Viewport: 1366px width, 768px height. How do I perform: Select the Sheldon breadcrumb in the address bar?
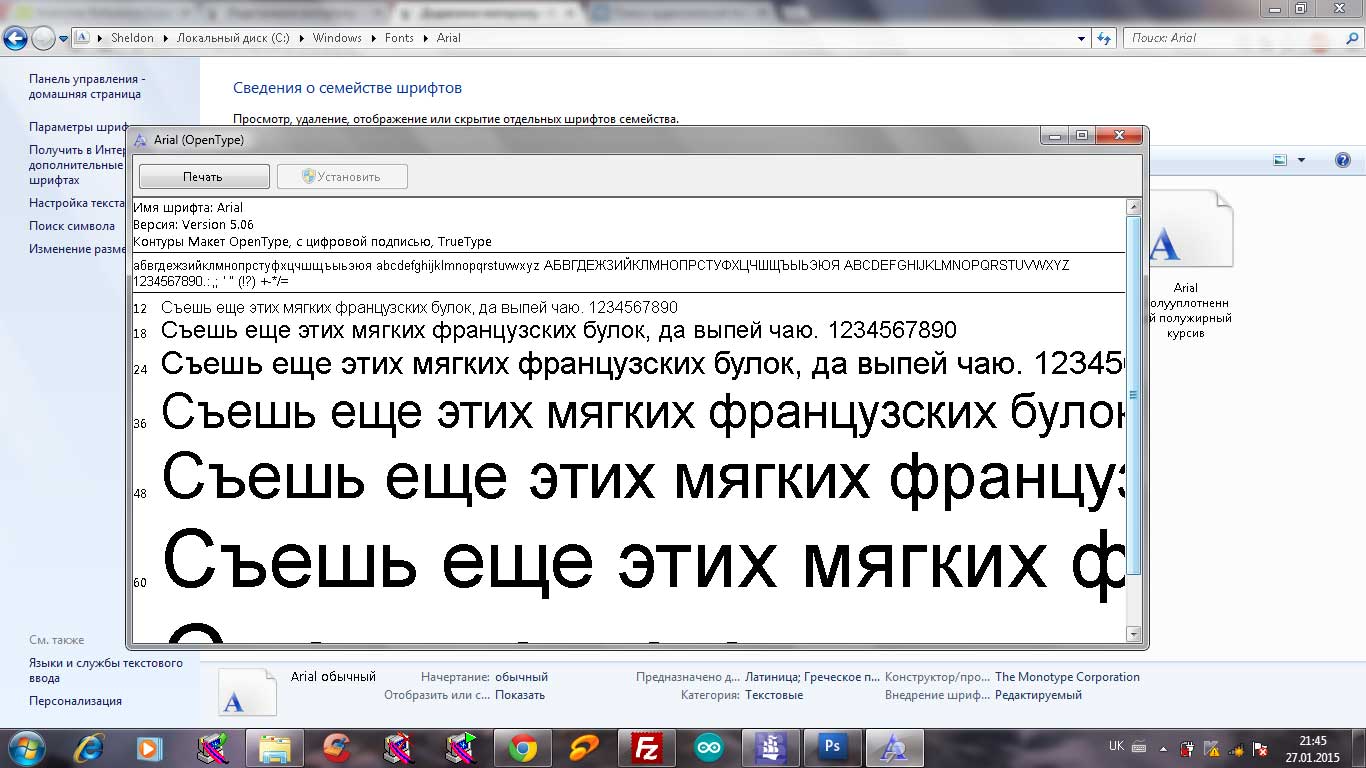coord(132,38)
